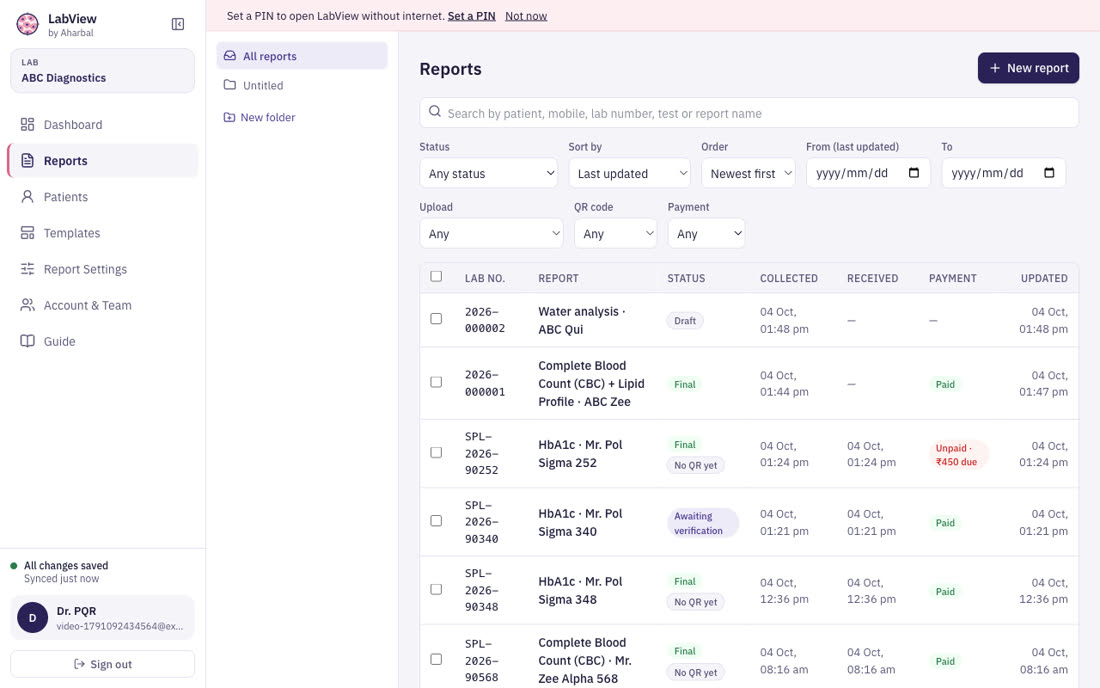The image size is (1100, 688).
Task: Click the New folder plus icon
Action: coord(229,117)
